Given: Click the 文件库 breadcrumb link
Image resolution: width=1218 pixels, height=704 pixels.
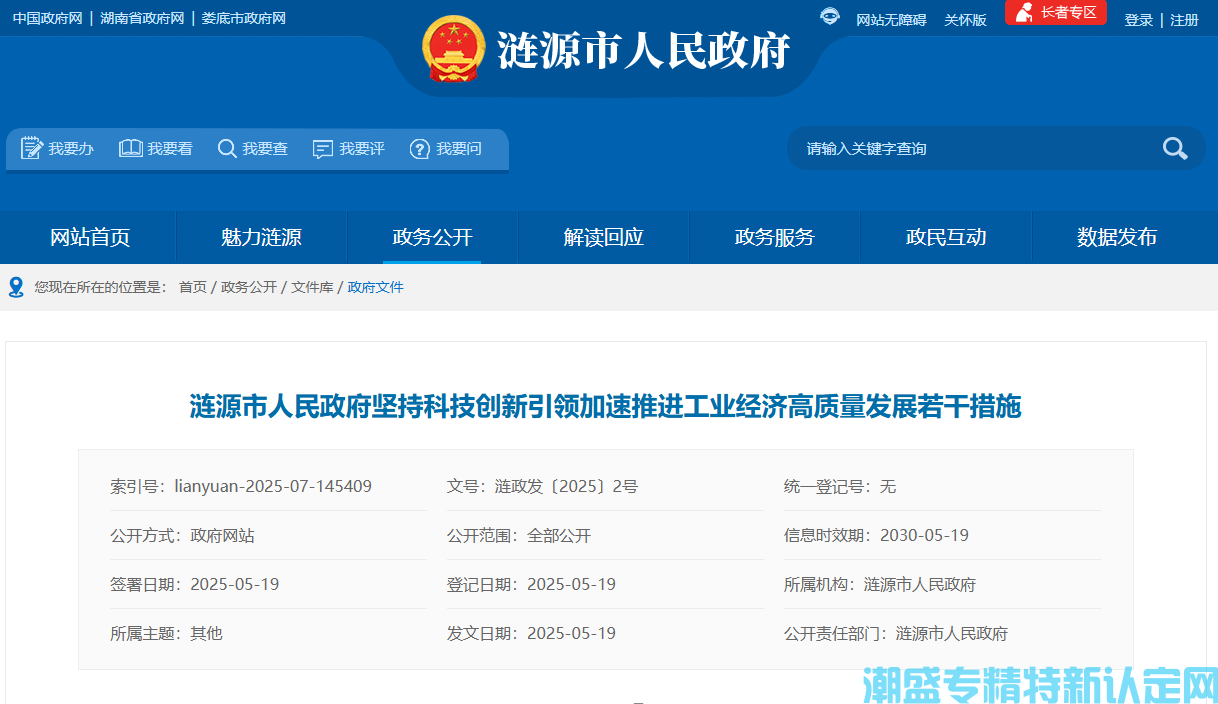Looking at the screenshot, I should pyautogui.click(x=312, y=287).
